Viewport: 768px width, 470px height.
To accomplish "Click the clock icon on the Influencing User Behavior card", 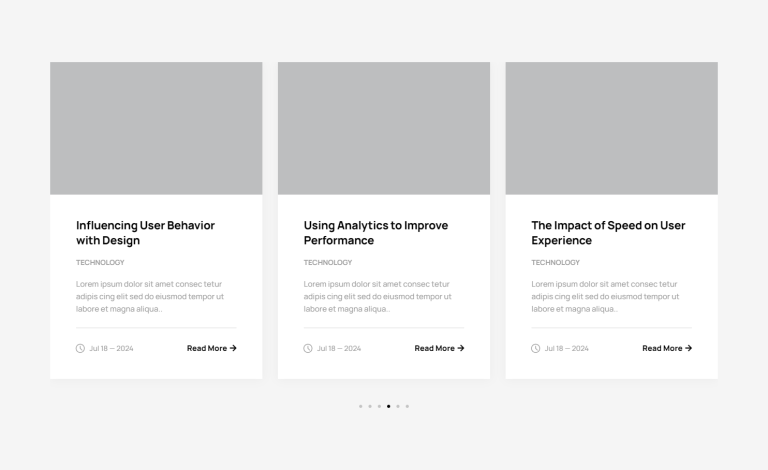I will pos(80,348).
